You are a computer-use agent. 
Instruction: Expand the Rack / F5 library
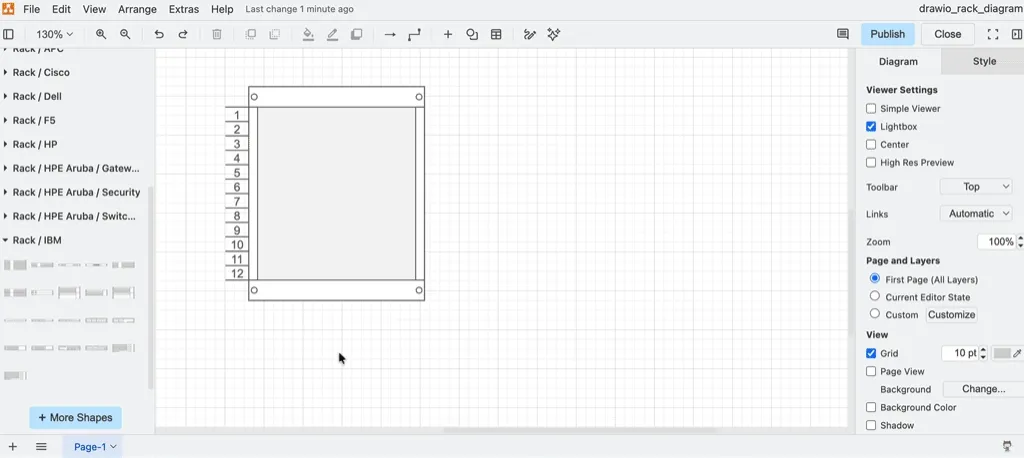pyautogui.click(x=35, y=120)
